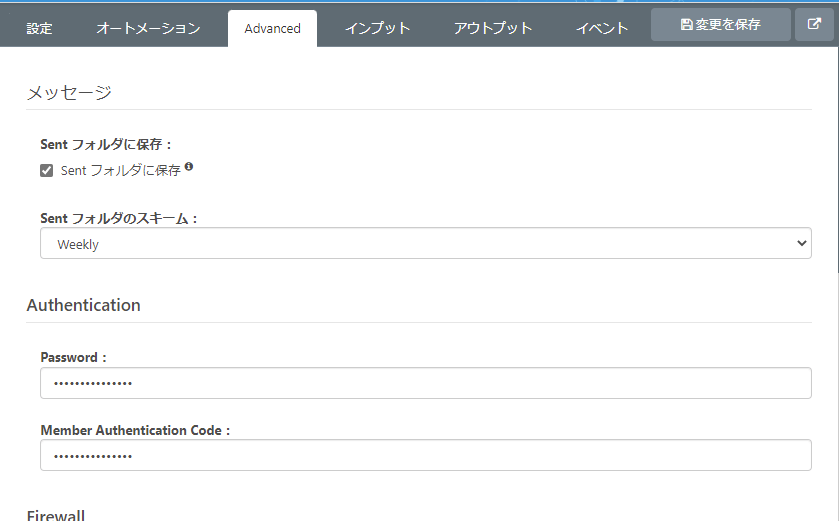Toggle the Sent フォルダに保存 checkbox

tap(47, 171)
